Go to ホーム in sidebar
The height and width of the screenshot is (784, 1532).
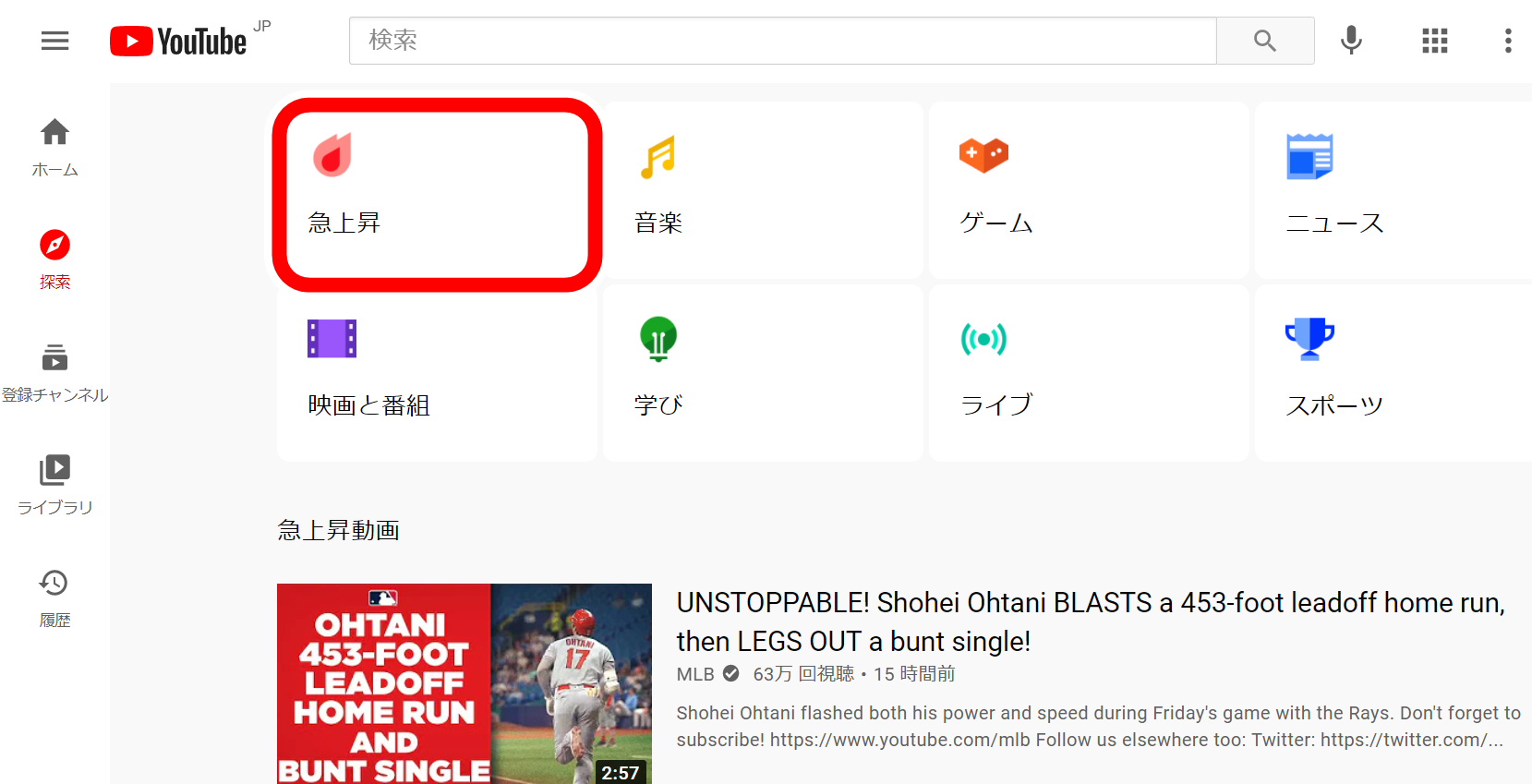coord(55,148)
